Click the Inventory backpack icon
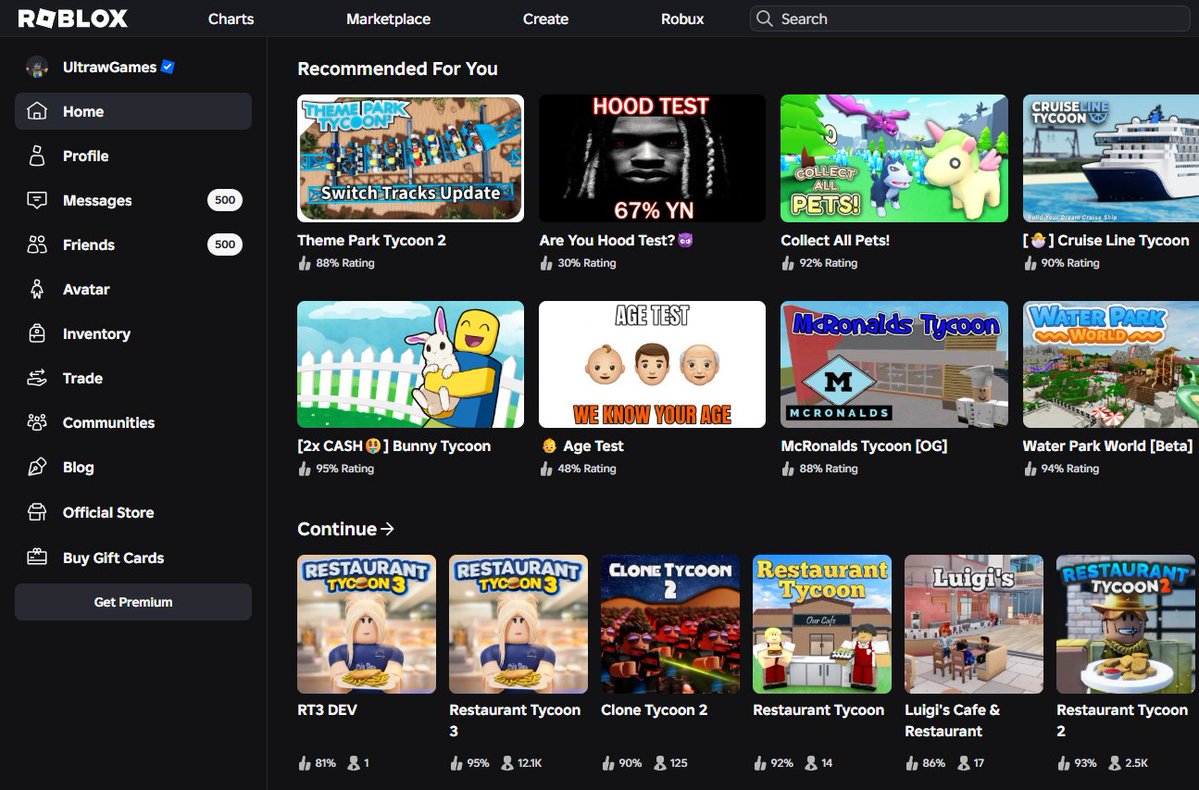The height and width of the screenshot is (790, 1199). pyautogui.click(x=37, y=333)
